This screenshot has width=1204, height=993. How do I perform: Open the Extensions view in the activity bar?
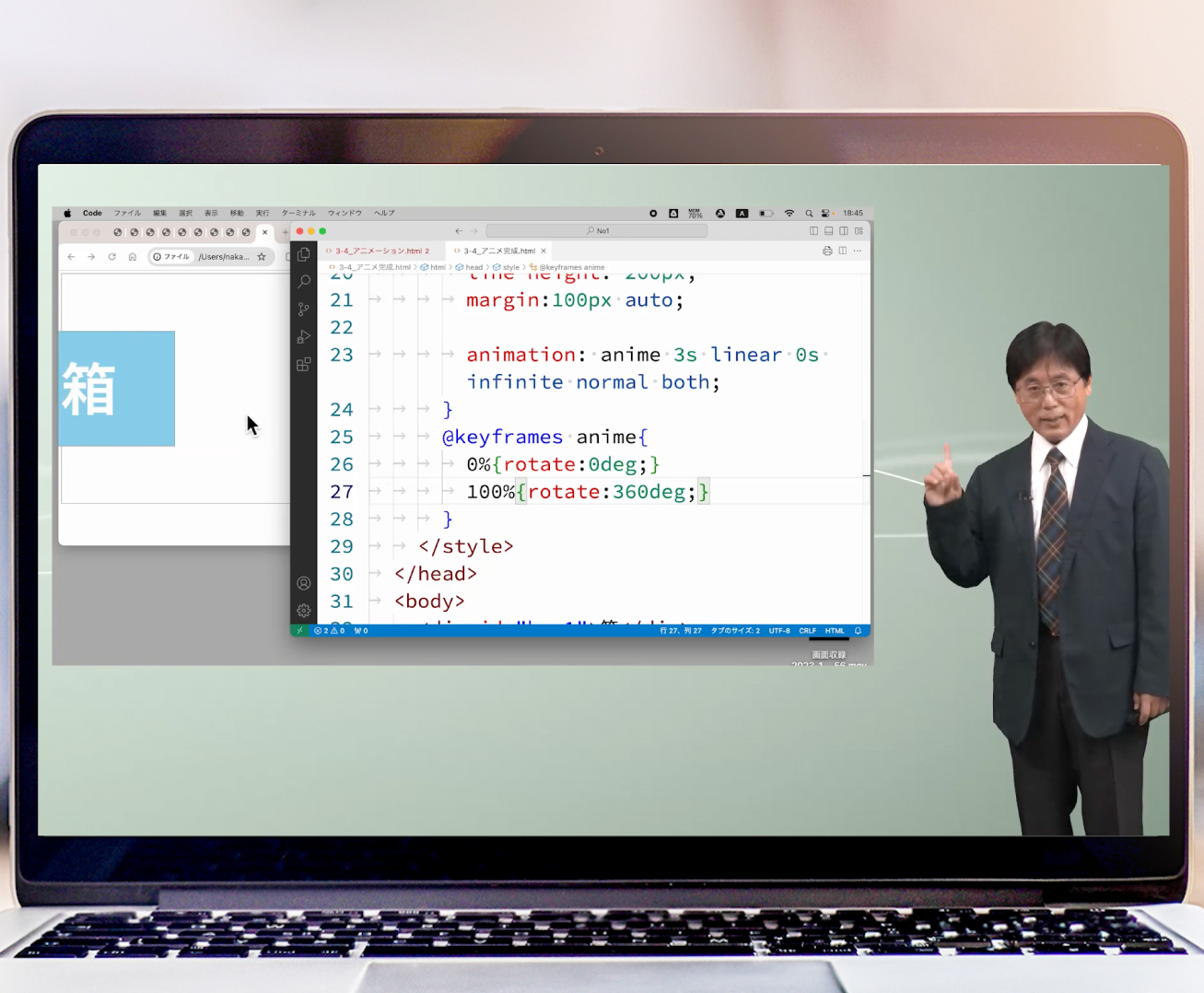tap(304, 365)
